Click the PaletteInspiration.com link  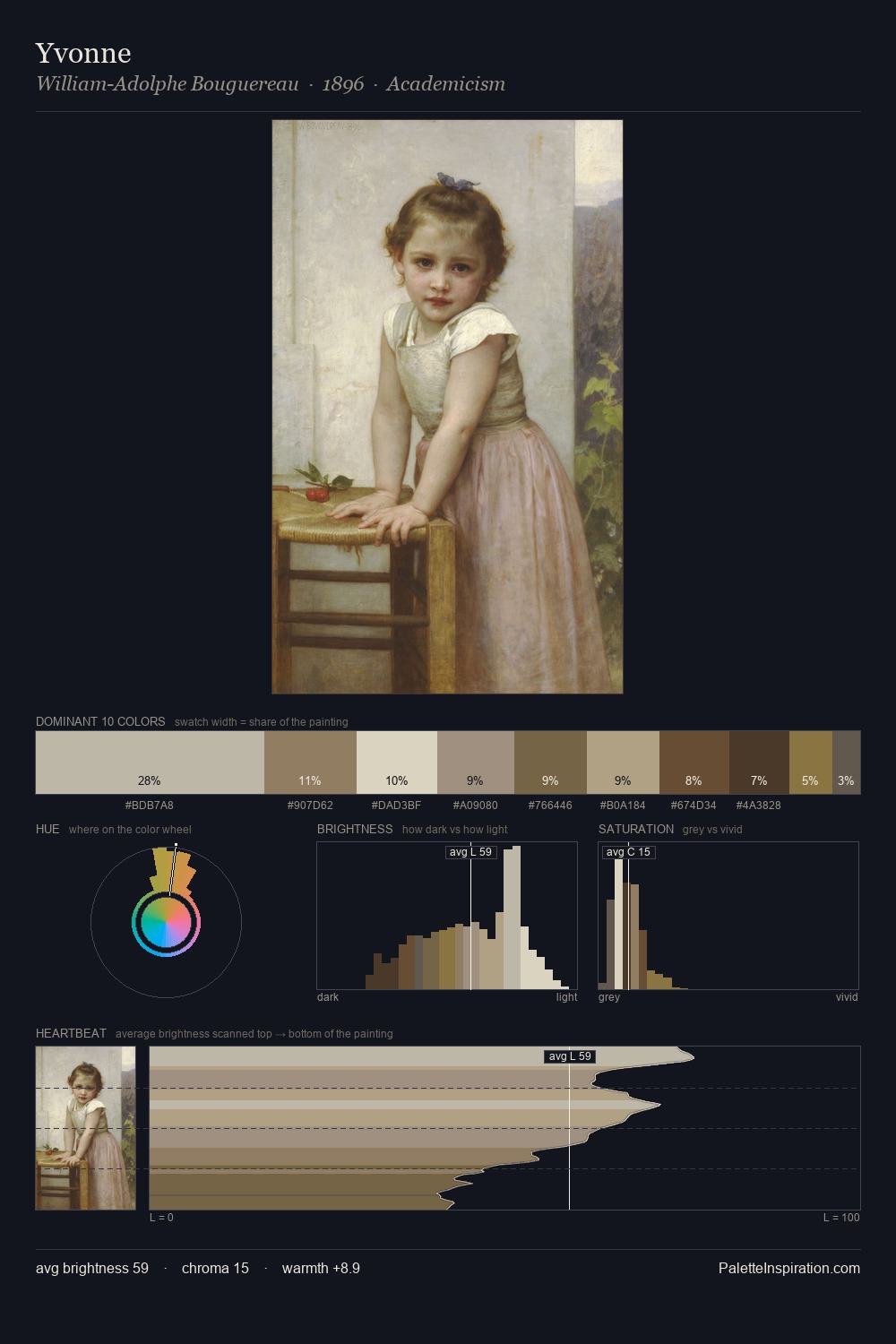tap(789, 1268)
